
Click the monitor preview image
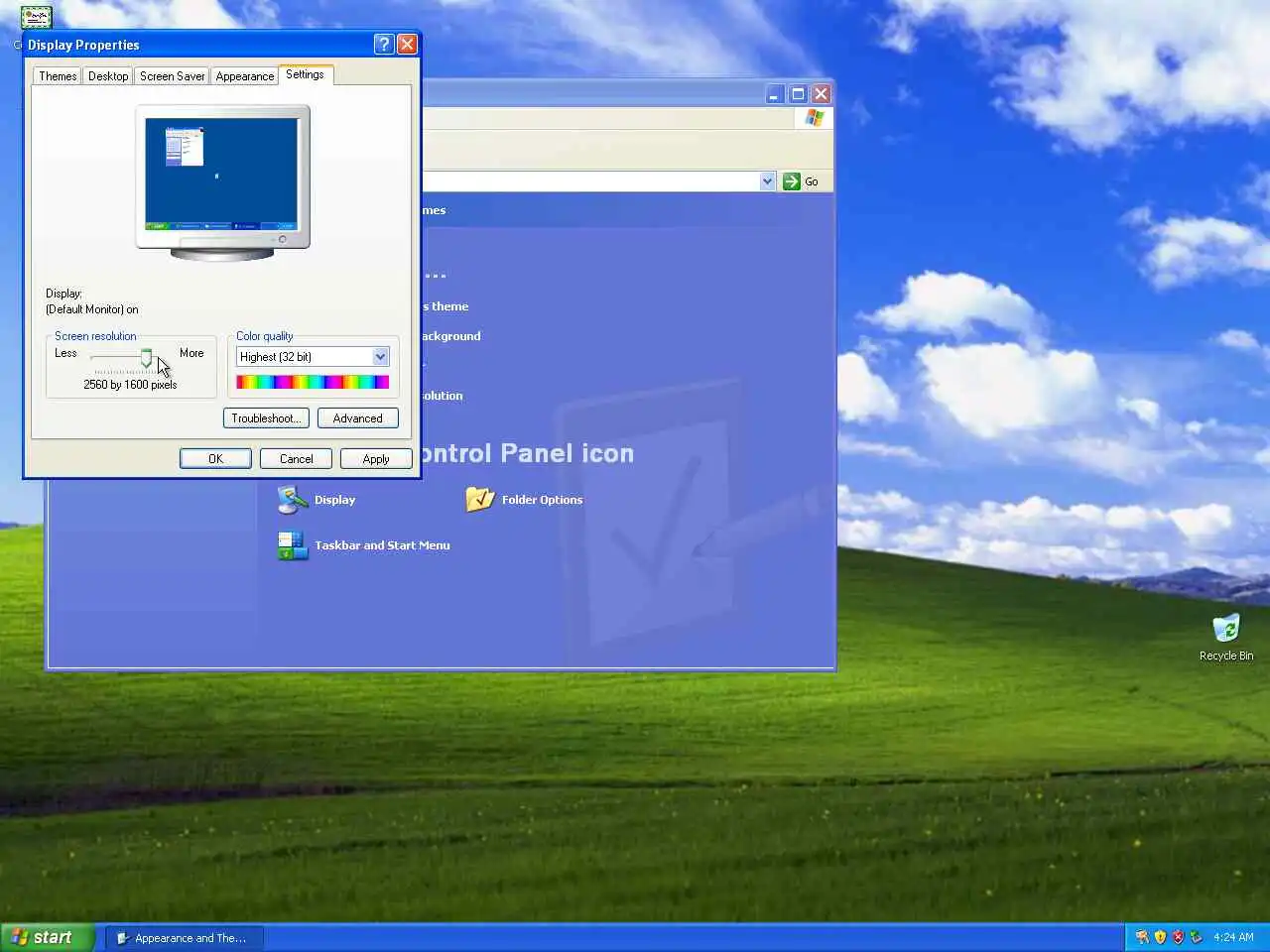coord(222,182)
